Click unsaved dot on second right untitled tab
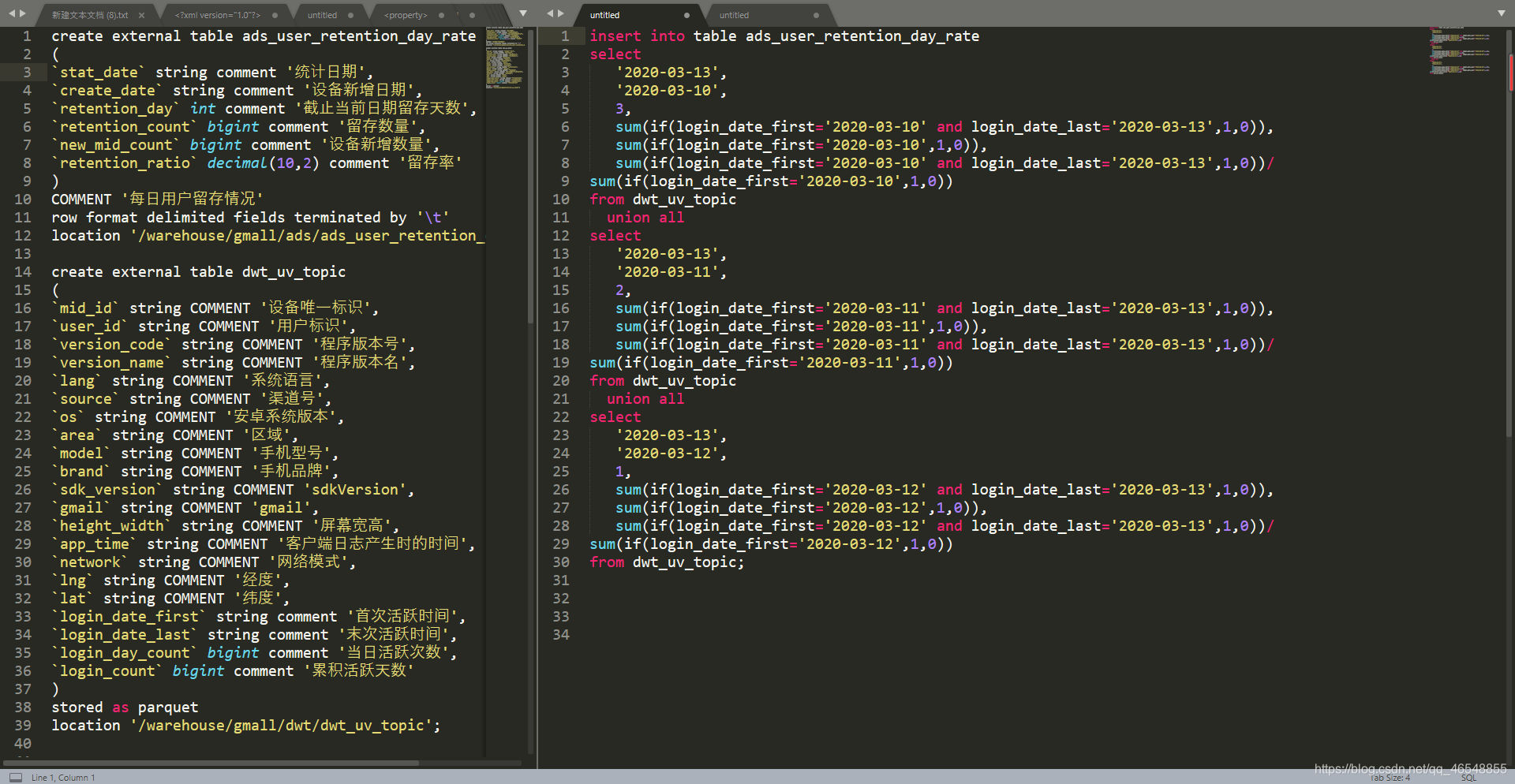 pyautogui.click(x=816, y=15)
